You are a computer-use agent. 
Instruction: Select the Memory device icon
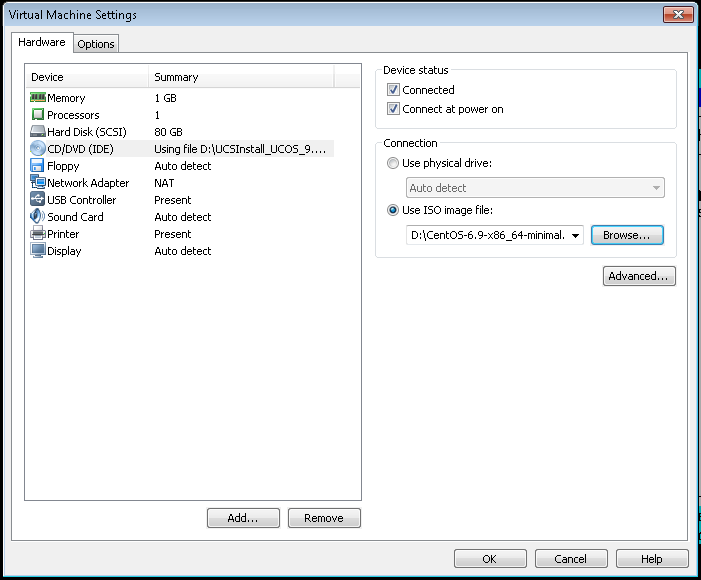pos(38,97)
